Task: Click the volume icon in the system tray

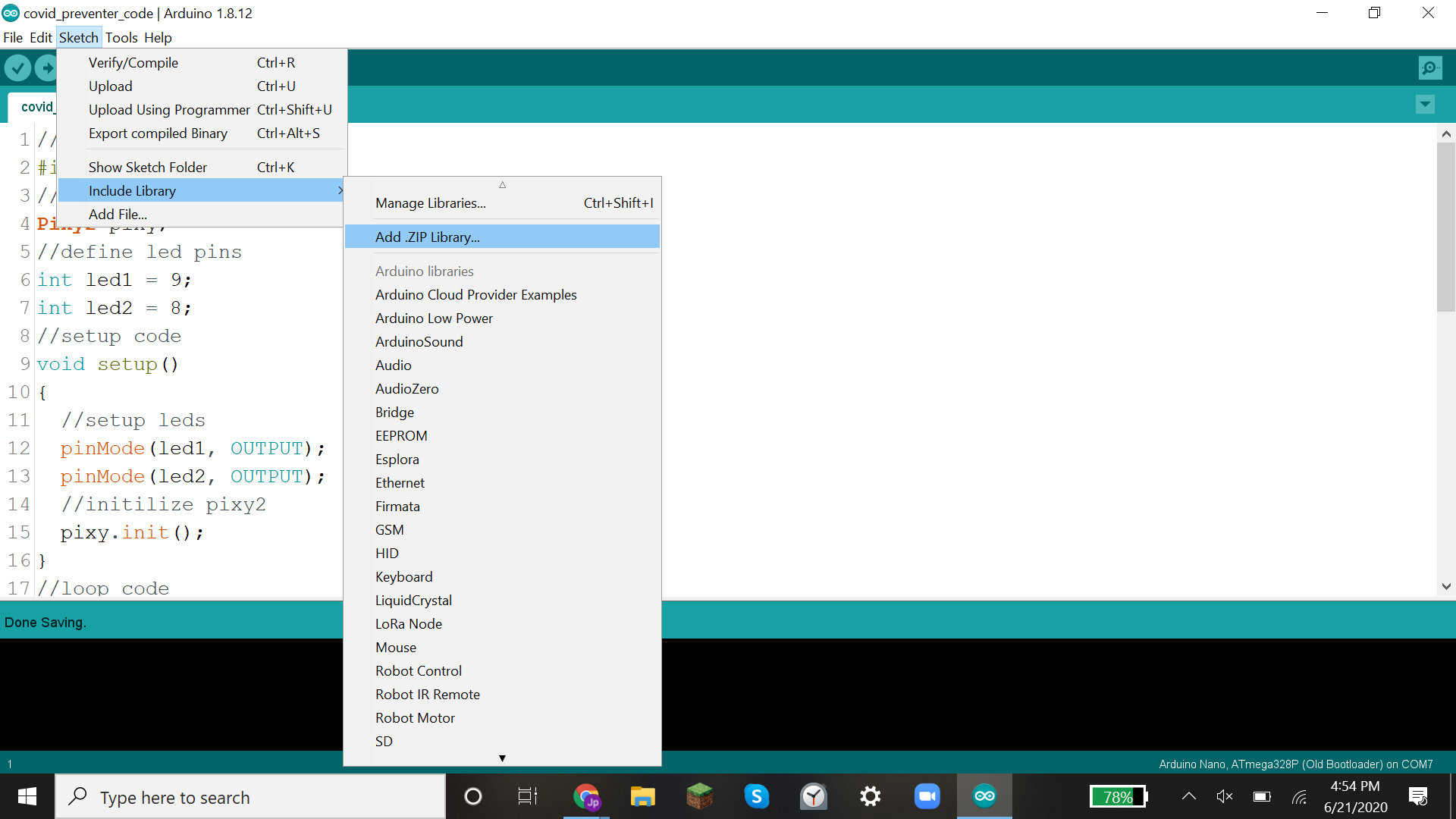Action: [x=1225, y=796]
